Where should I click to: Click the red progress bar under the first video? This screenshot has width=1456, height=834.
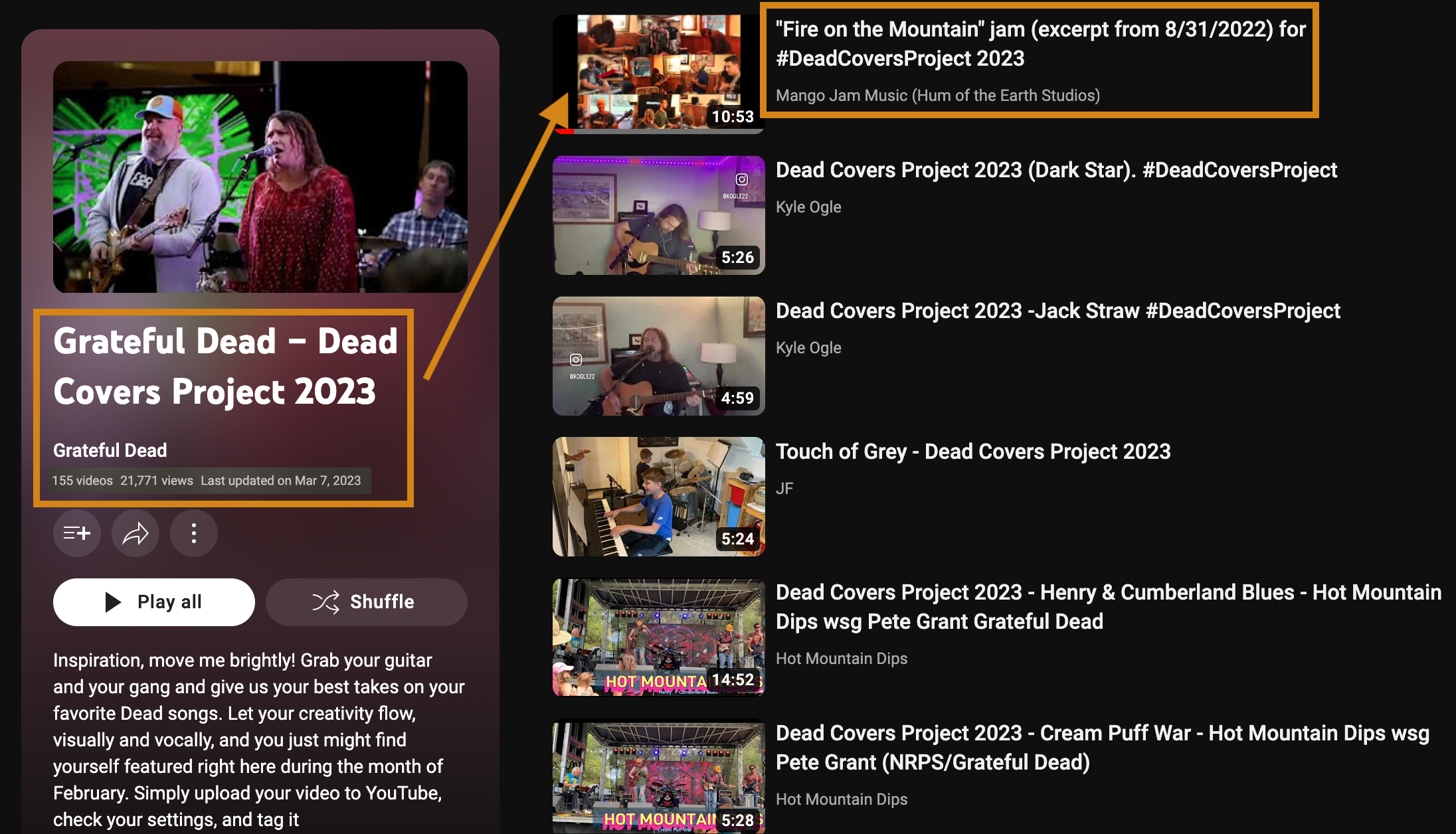click(565, 131)
